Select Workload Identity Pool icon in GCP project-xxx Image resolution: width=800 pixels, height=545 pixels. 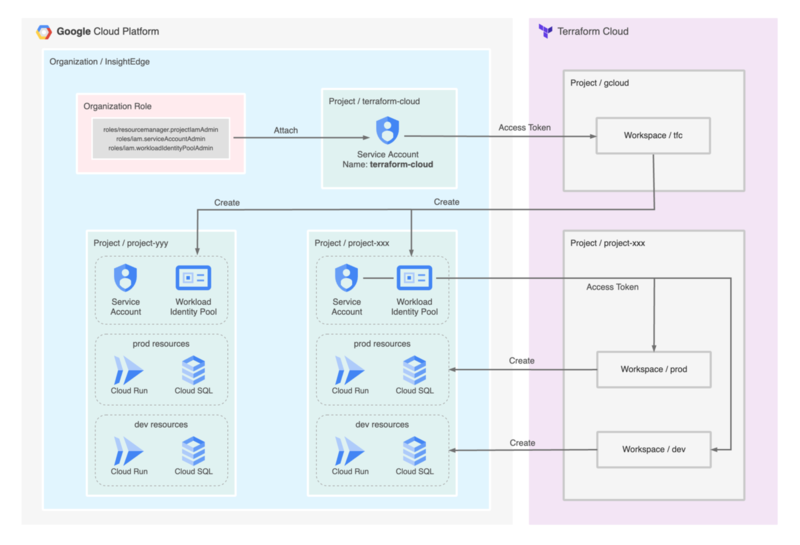[x=414, y=278]
